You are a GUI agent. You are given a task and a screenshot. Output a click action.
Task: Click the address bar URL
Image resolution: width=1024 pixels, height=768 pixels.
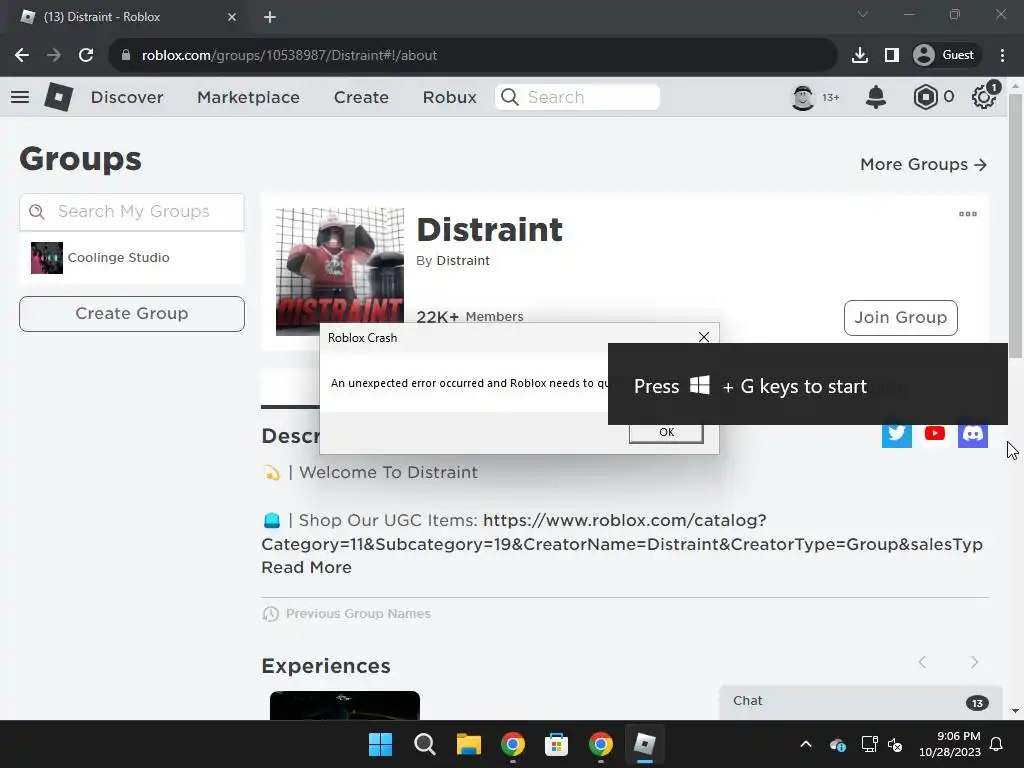289,56
